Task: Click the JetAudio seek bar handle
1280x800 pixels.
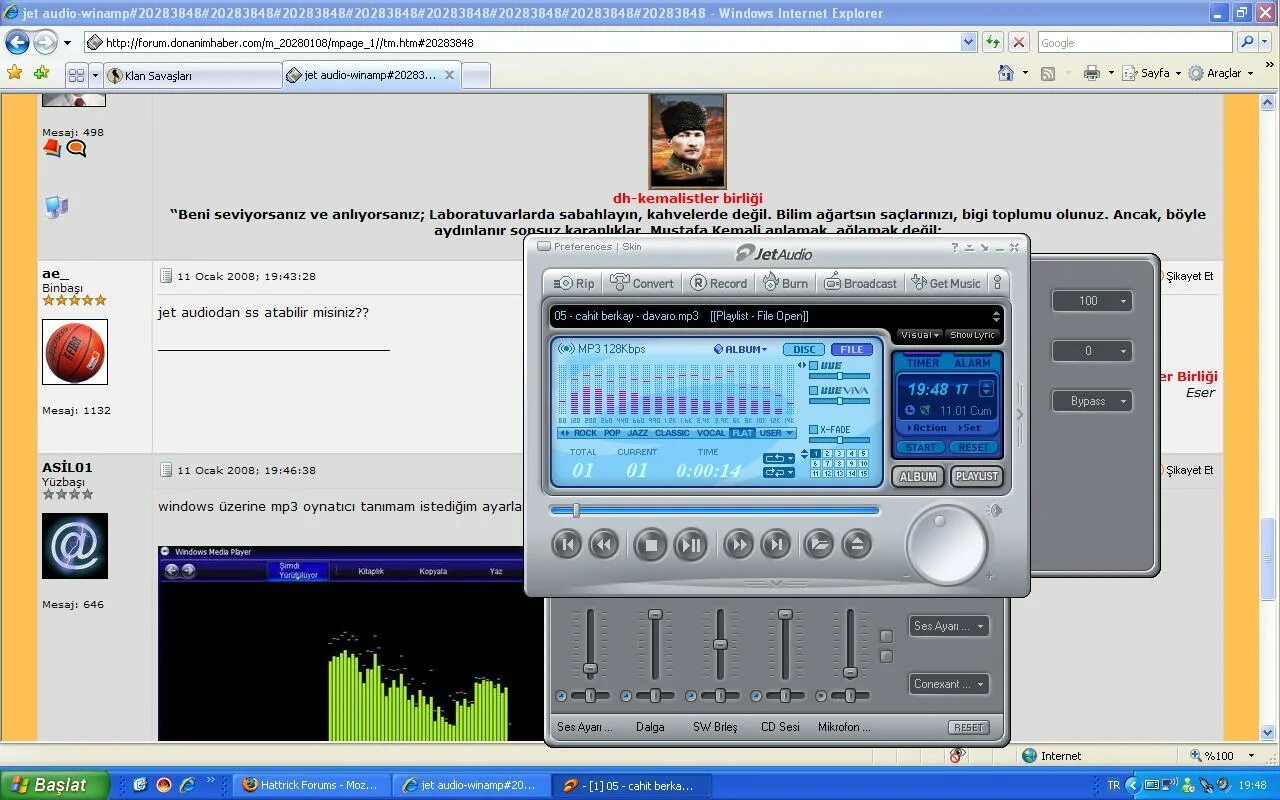Action: coord(576,510)
